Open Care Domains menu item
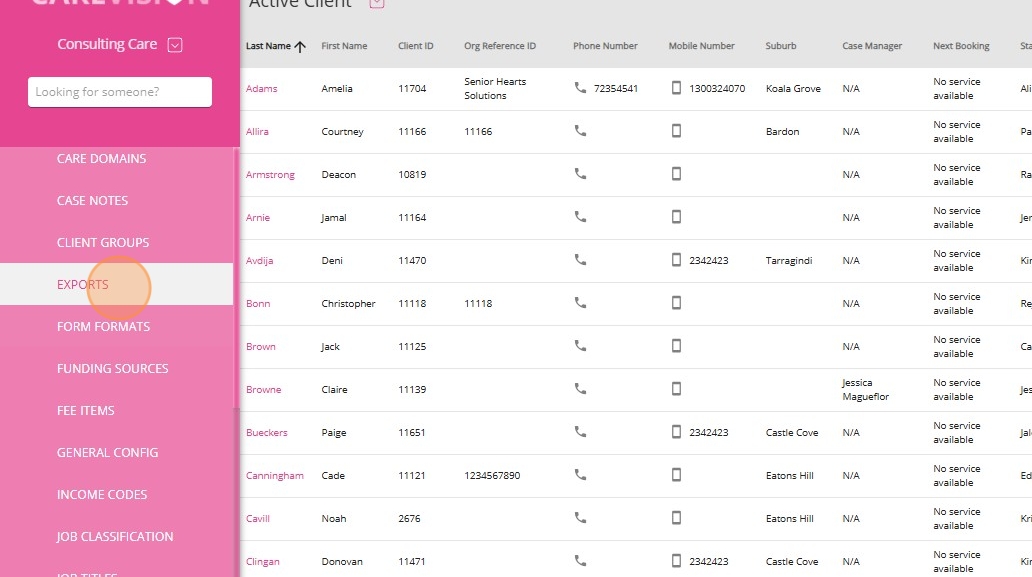 [101, 159]
